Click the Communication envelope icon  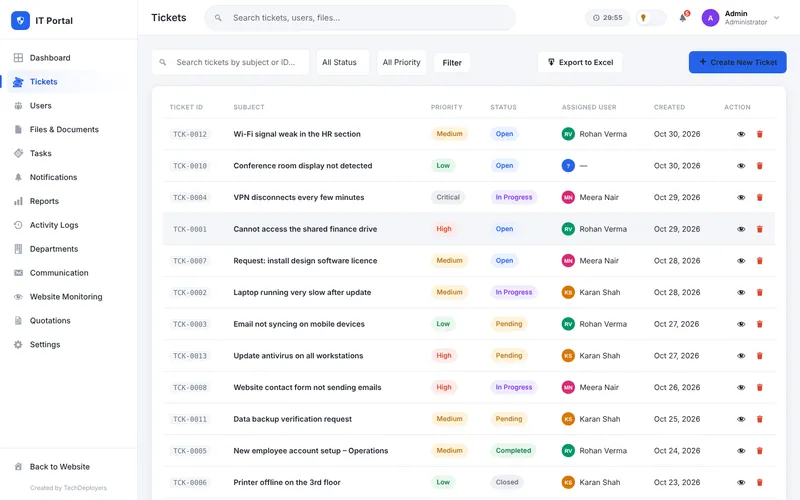pos(18,273)
